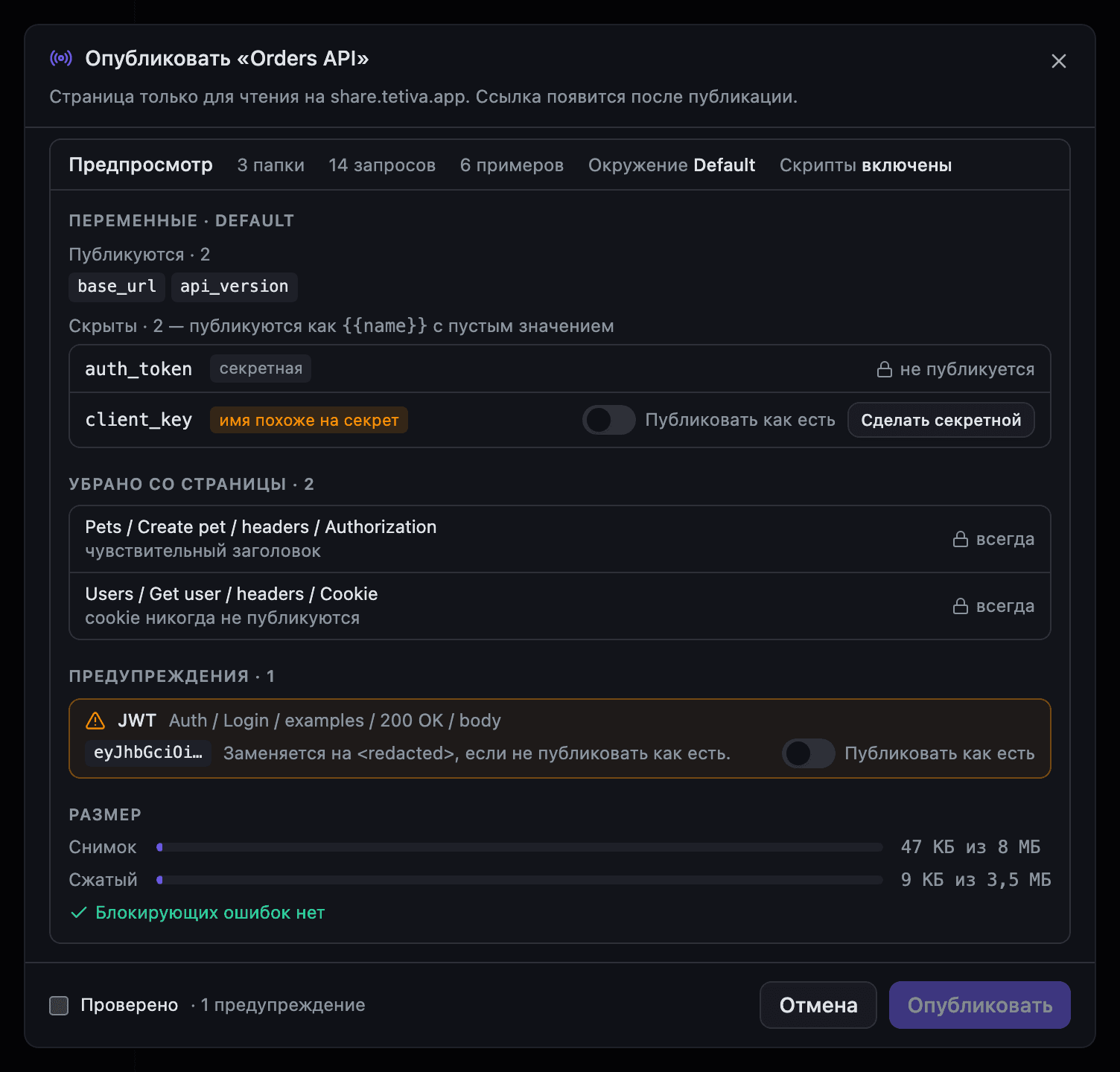
Task: Click the «1 предупреждение» footer text
Action: [283, 1005]
